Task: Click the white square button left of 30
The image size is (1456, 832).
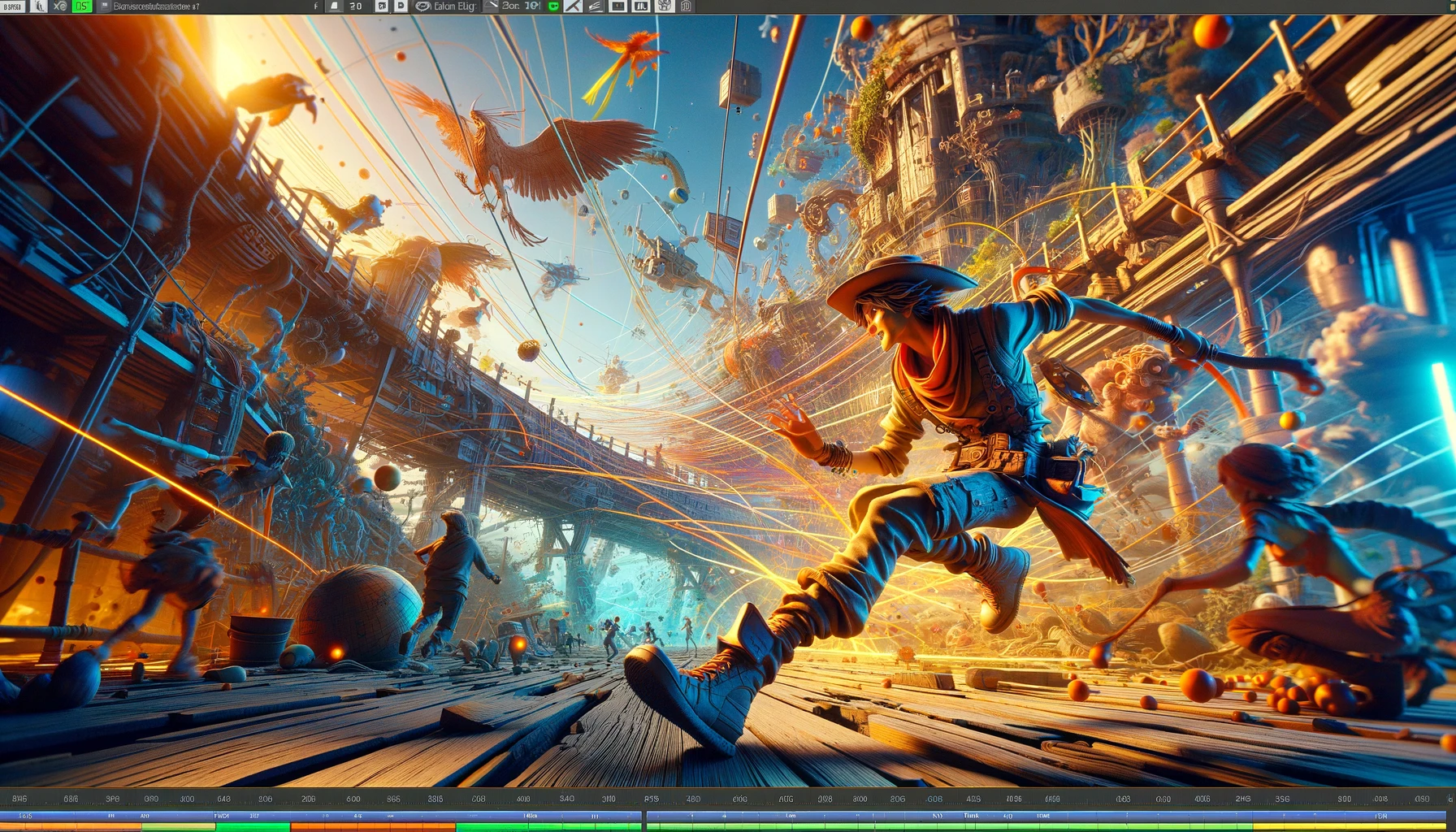Action: click(335, 6)
